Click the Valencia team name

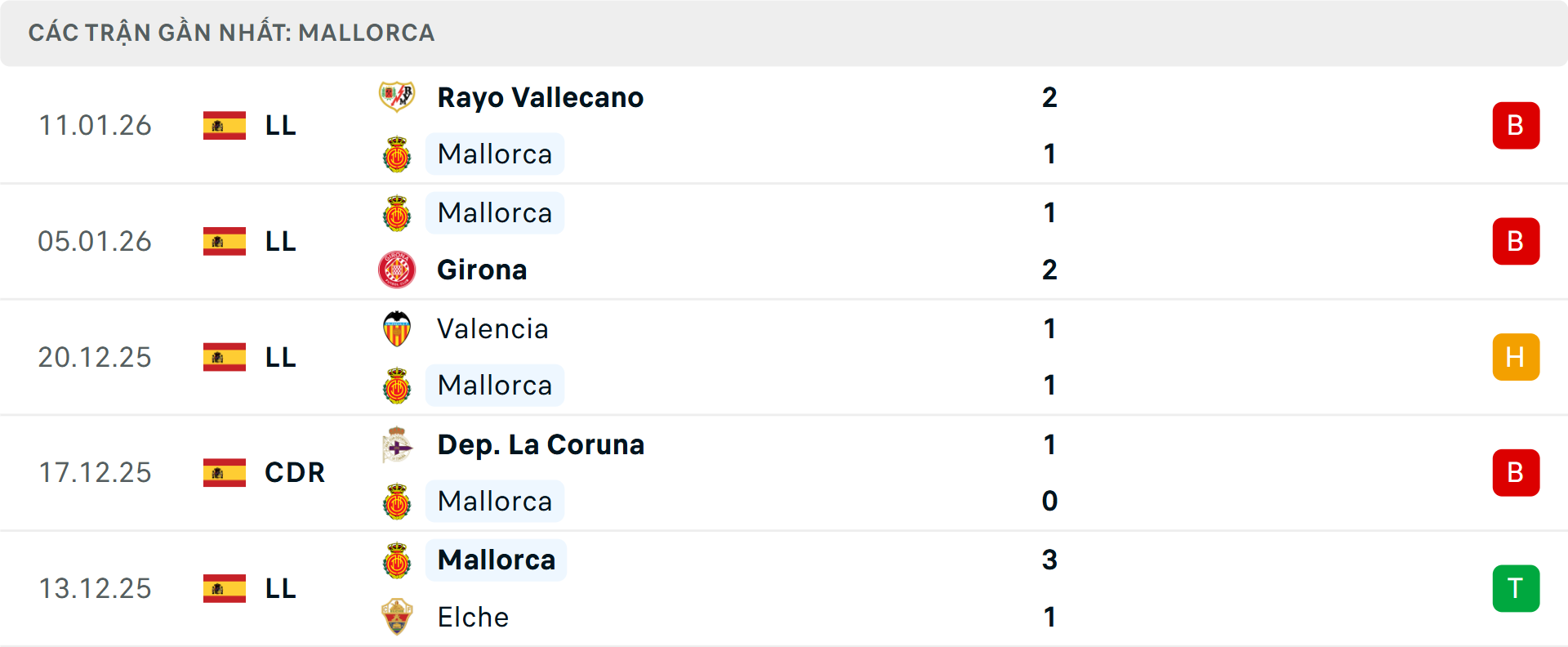[x=492, y=328]
